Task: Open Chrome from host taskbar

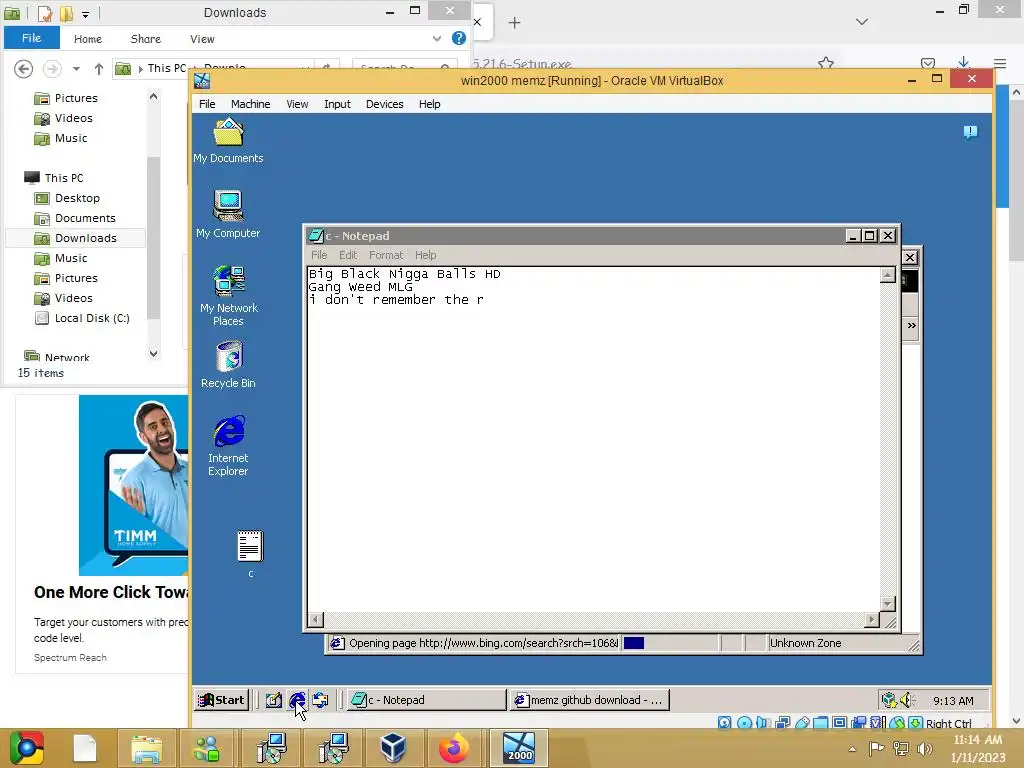Action: (x=26, y=748)
